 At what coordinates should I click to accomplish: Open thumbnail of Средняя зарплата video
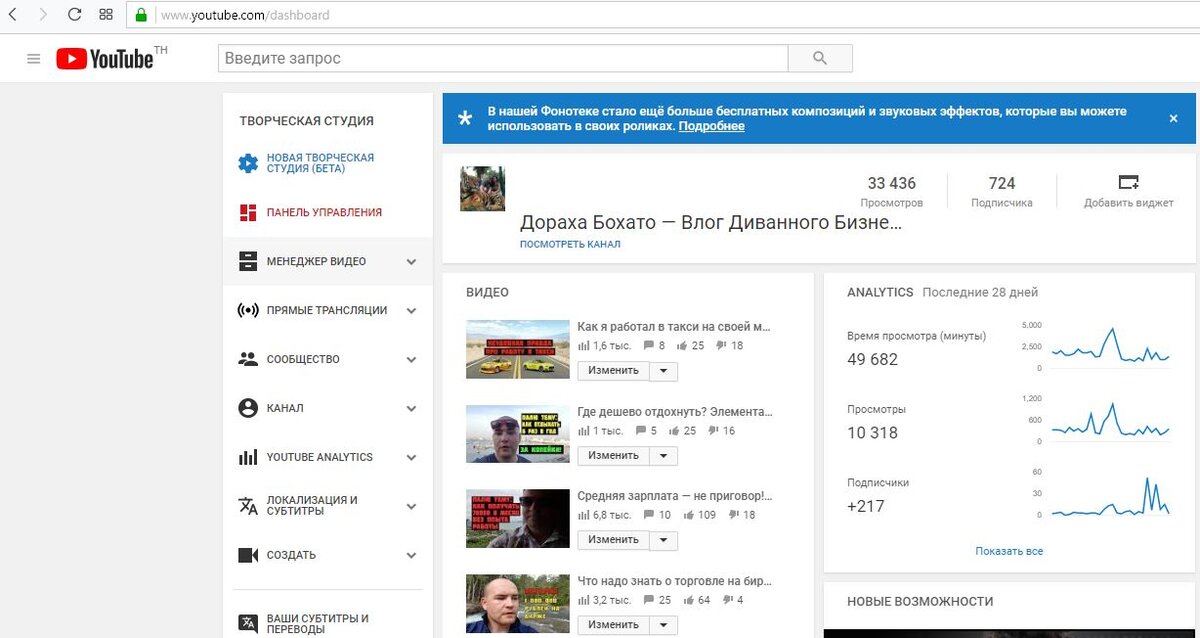click(517, 518)
